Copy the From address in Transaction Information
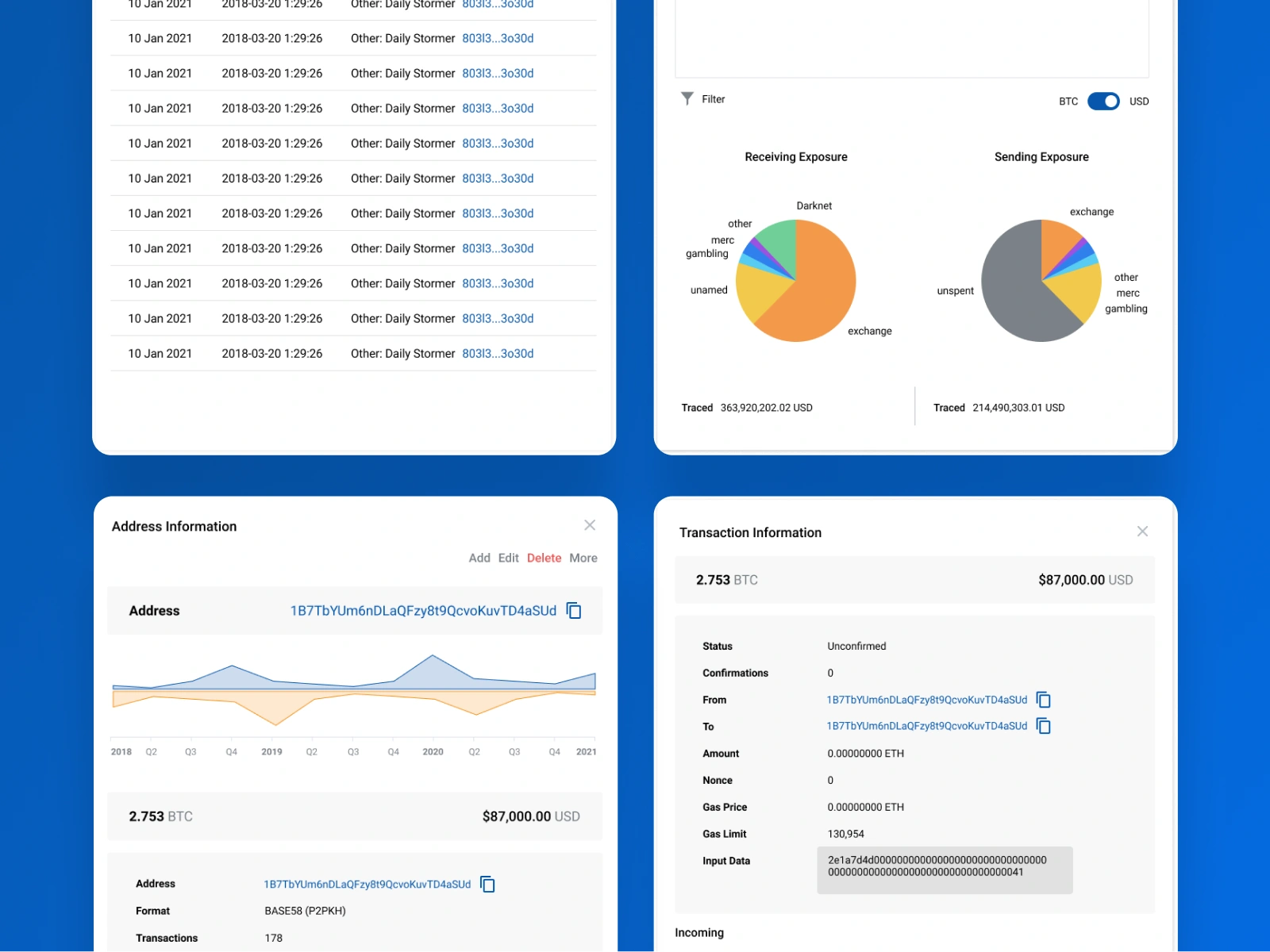The width and height of the screenshot is (1270, 952). pos(1044,700)
